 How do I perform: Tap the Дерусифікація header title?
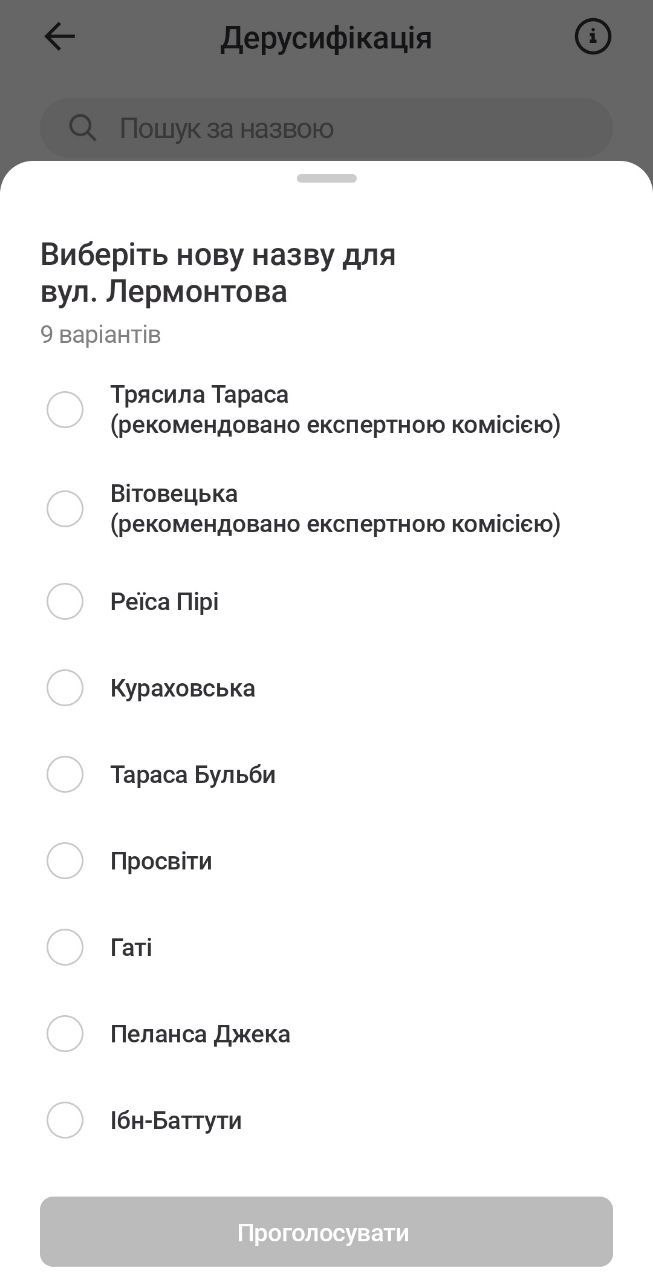pos(326,37)
